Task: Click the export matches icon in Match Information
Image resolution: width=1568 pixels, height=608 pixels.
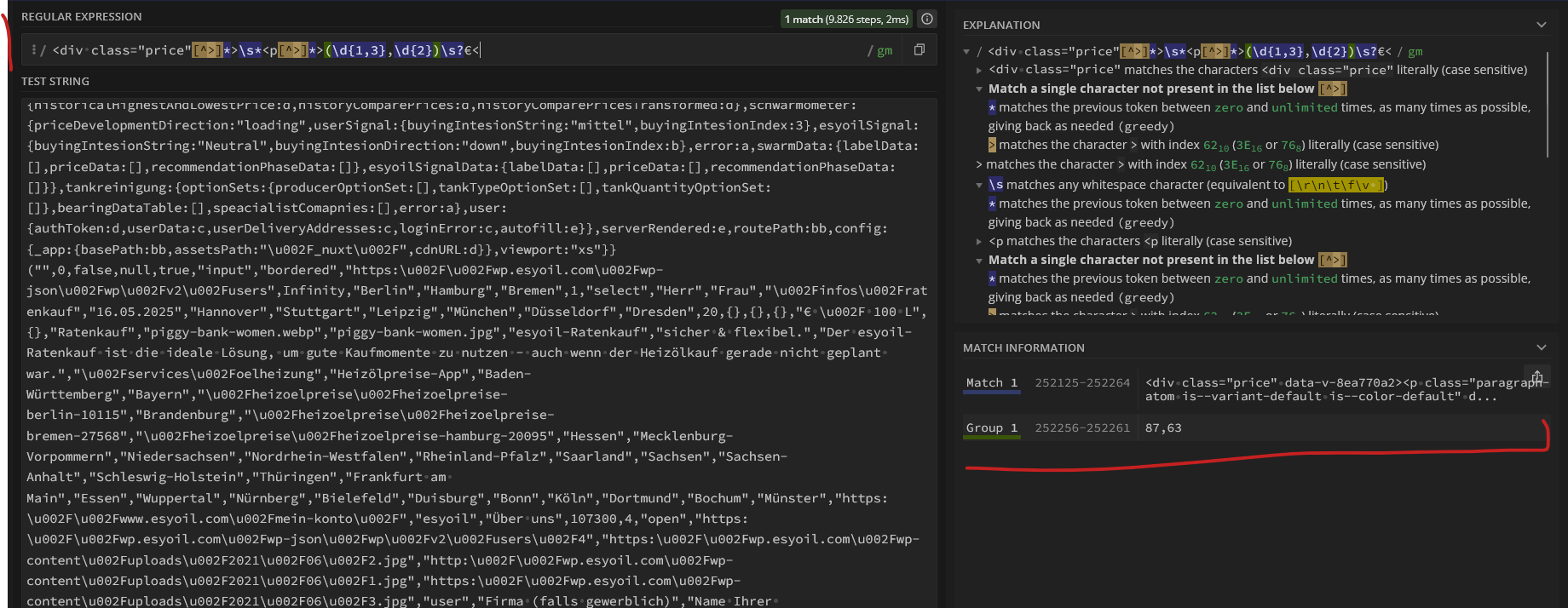Action: click(1536, 376)
